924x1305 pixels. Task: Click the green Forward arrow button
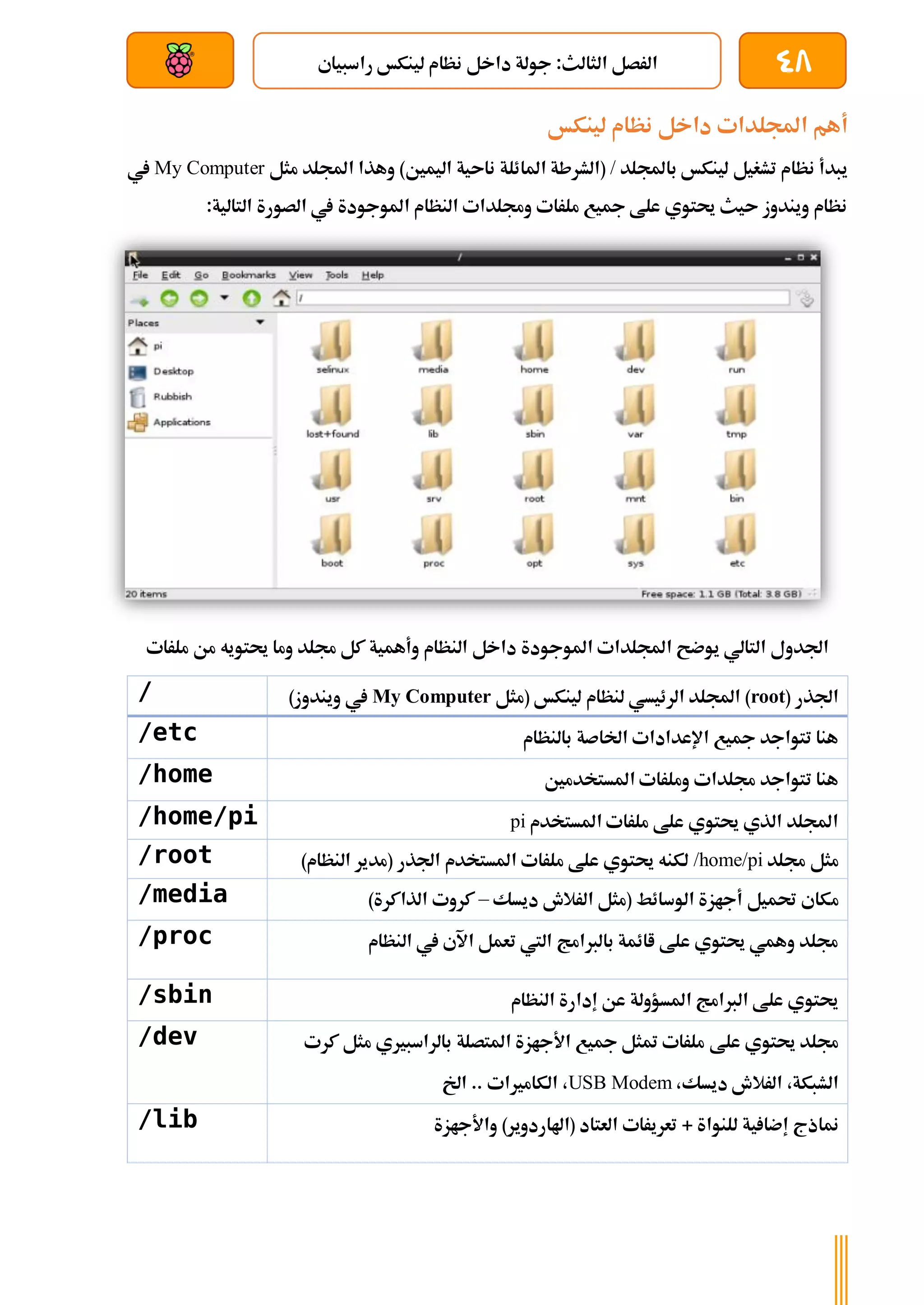click(x=199, y=298)
